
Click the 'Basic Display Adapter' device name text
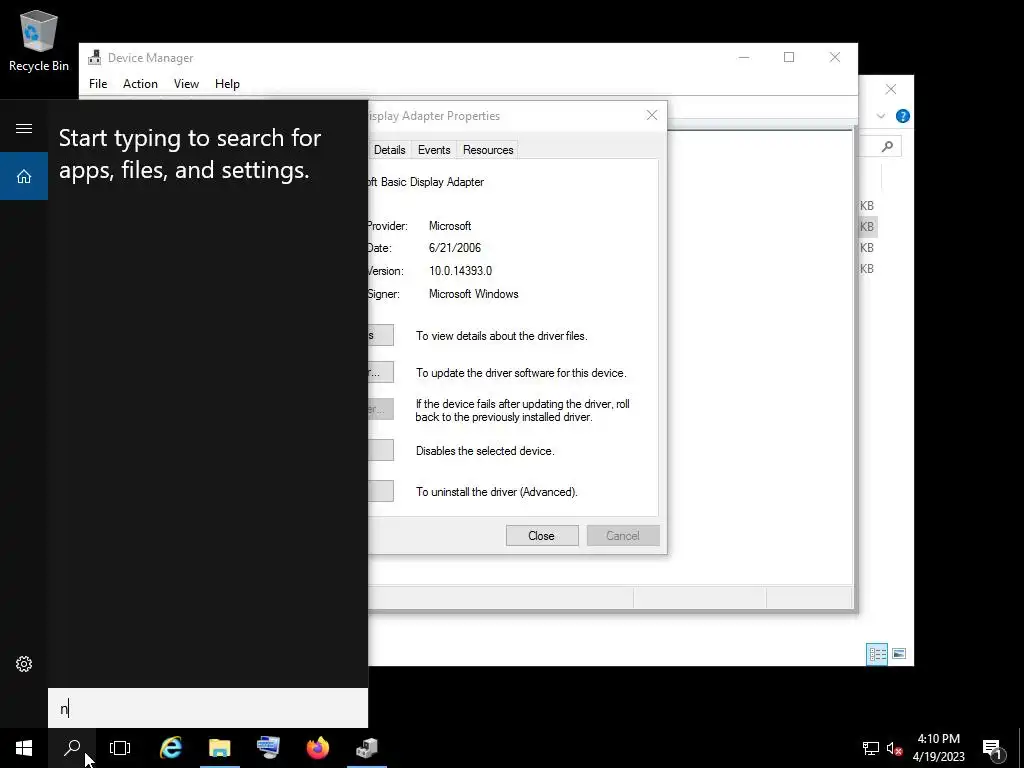432,182
